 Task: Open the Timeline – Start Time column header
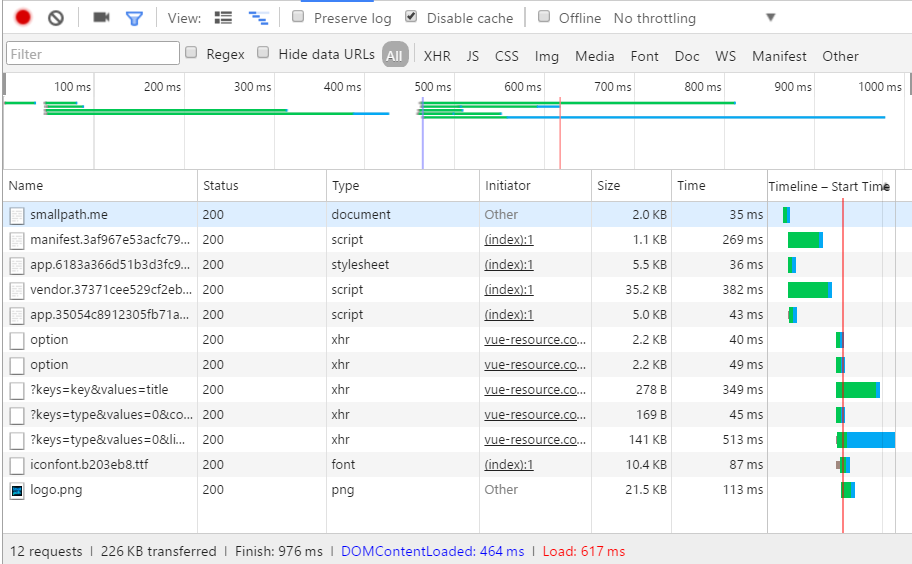pos(829,186)
